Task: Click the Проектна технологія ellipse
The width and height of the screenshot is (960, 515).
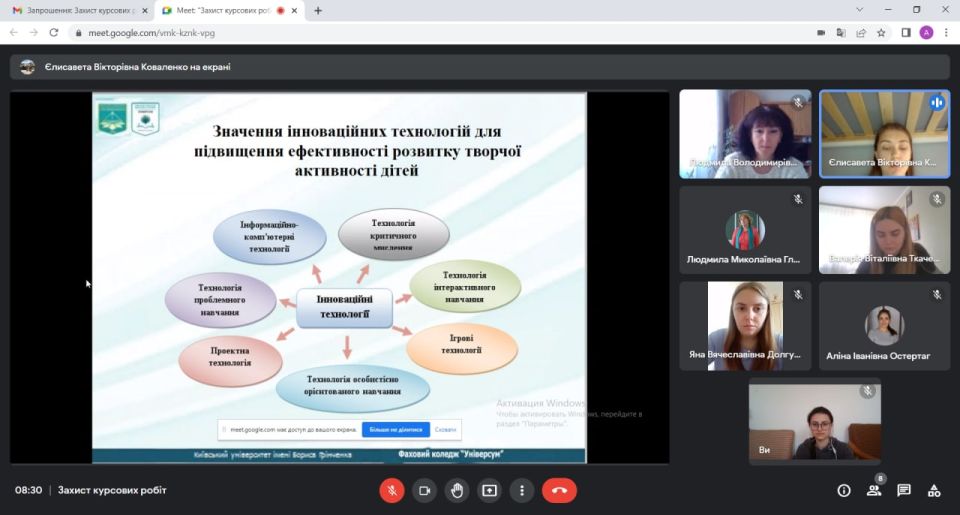Action: click(x=230, y=360)
